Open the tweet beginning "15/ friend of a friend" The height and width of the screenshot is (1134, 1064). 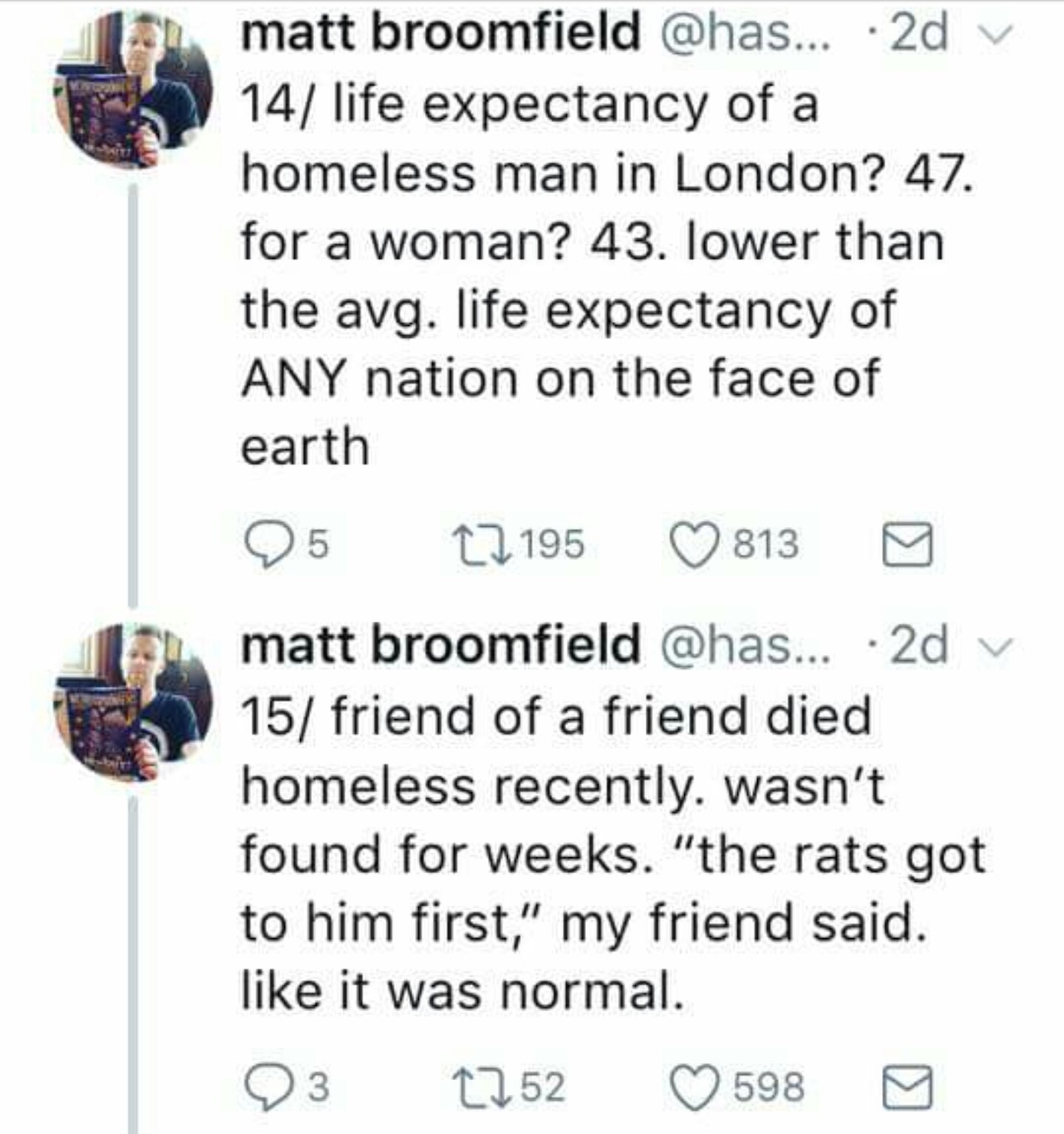point(582,856)
